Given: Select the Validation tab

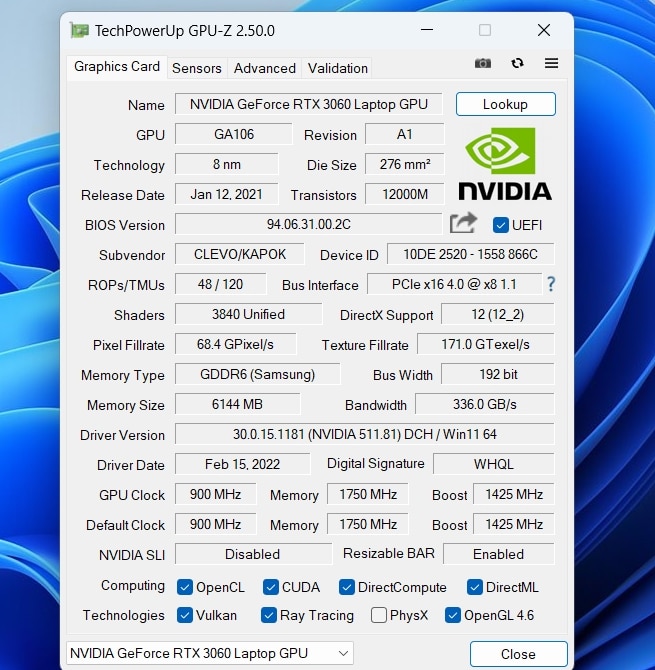Looking at the screenshot, I should (337, 68).
